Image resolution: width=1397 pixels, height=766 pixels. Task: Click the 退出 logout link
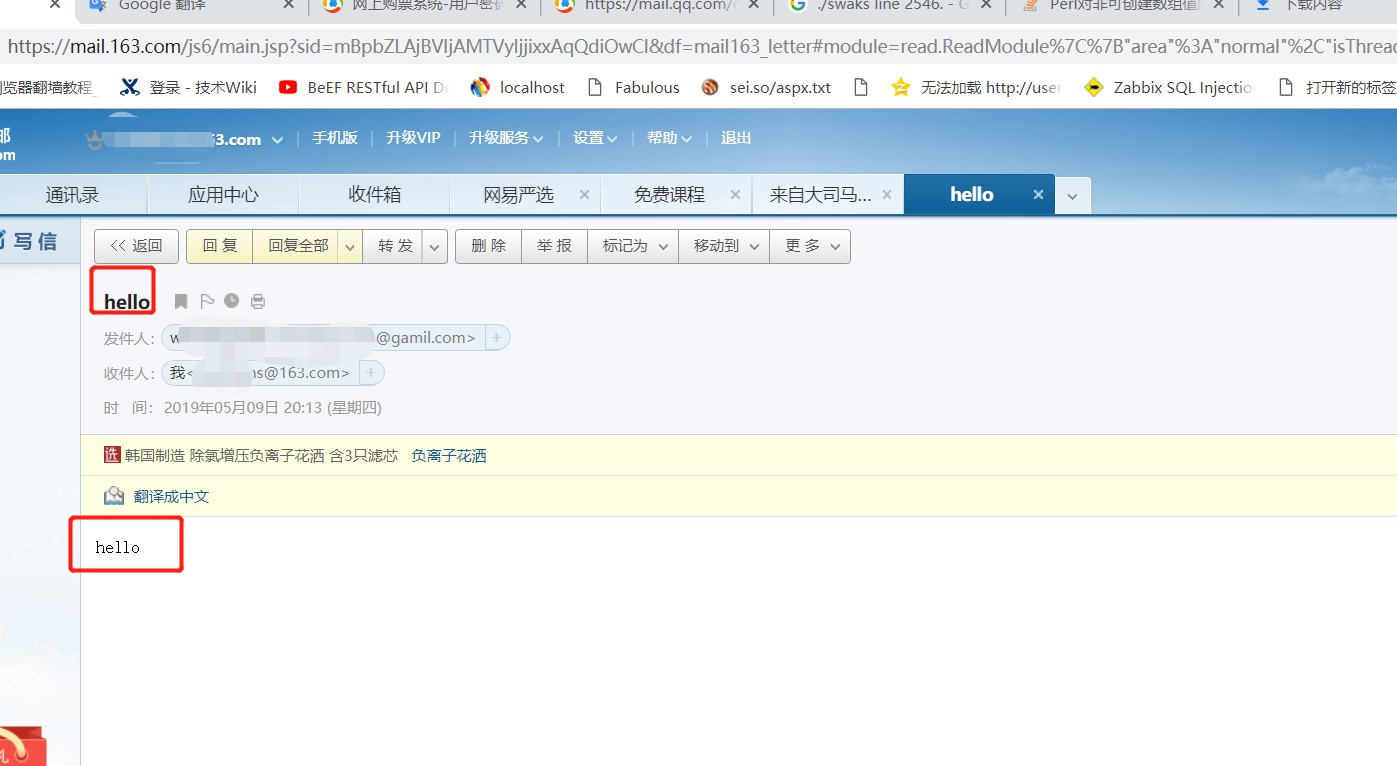pyautogui.click(x=736, y=138)
